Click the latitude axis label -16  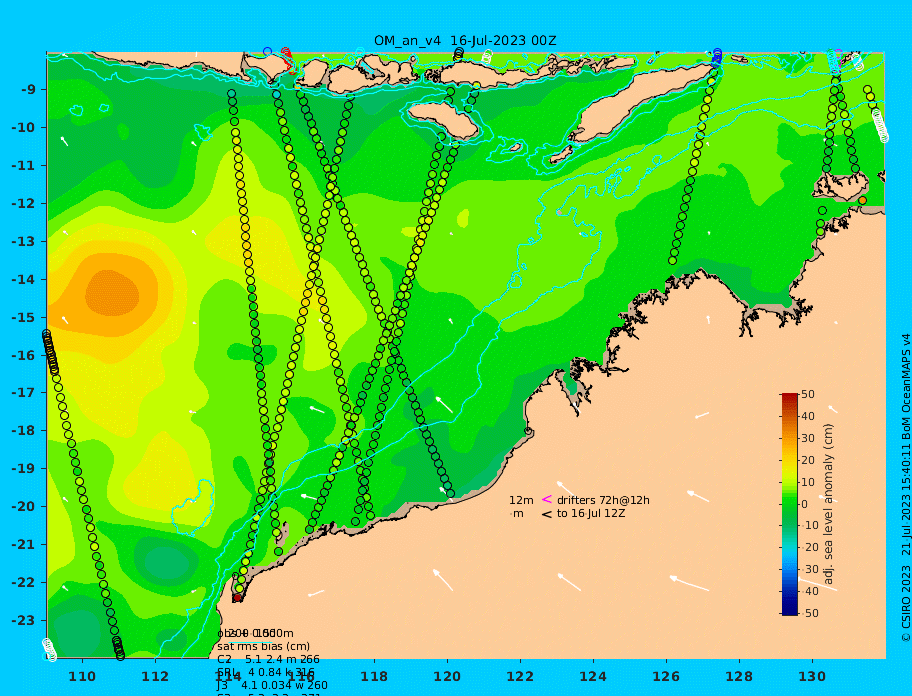(24, 355)
